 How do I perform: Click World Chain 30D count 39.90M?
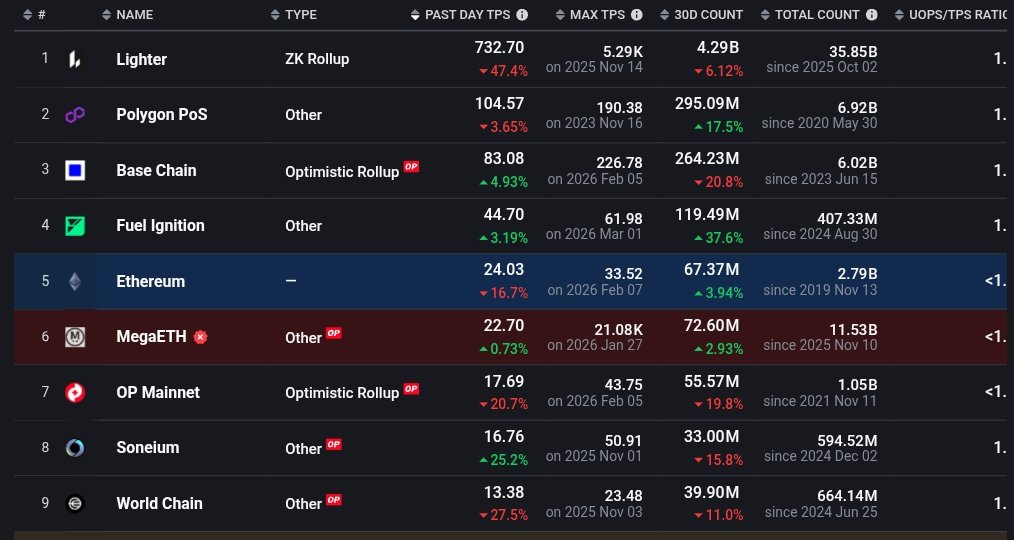[x=711, y=493]
